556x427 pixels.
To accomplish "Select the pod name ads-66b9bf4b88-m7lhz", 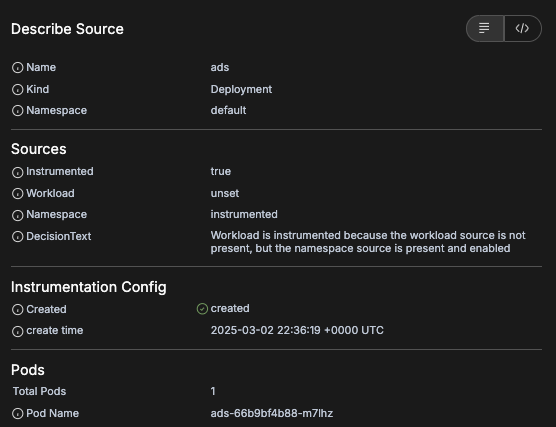I will coord(272,414).
